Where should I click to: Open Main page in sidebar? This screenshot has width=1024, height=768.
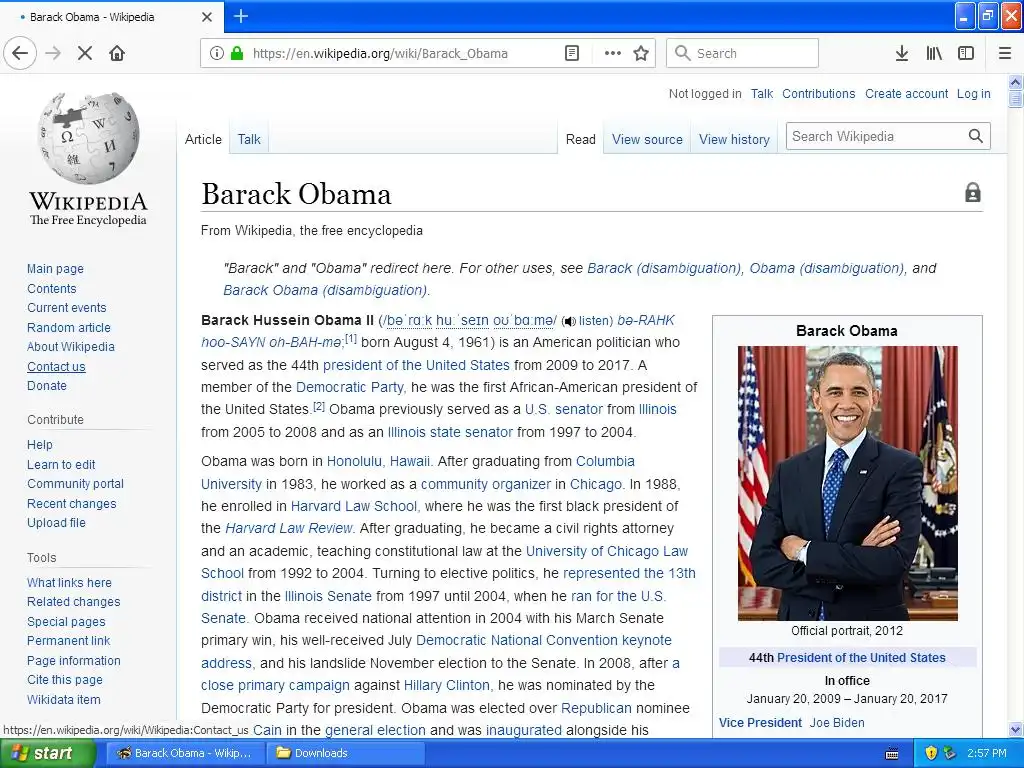(x=56, y=268)
